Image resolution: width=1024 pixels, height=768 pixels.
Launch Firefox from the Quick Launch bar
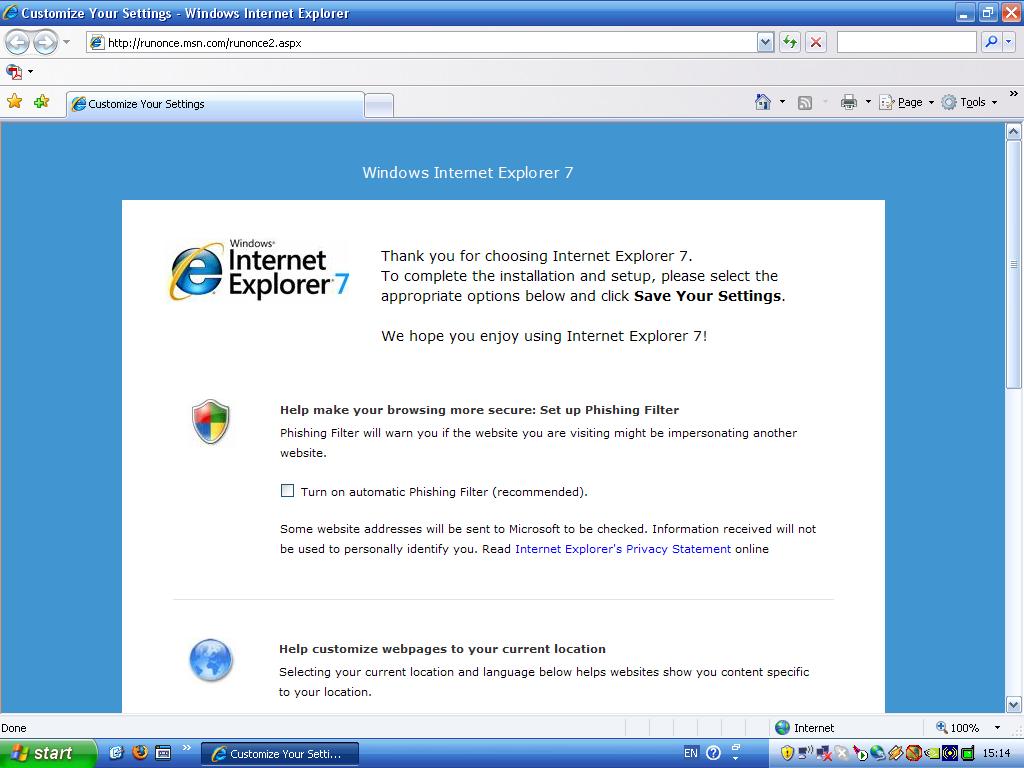coord(139,752)
